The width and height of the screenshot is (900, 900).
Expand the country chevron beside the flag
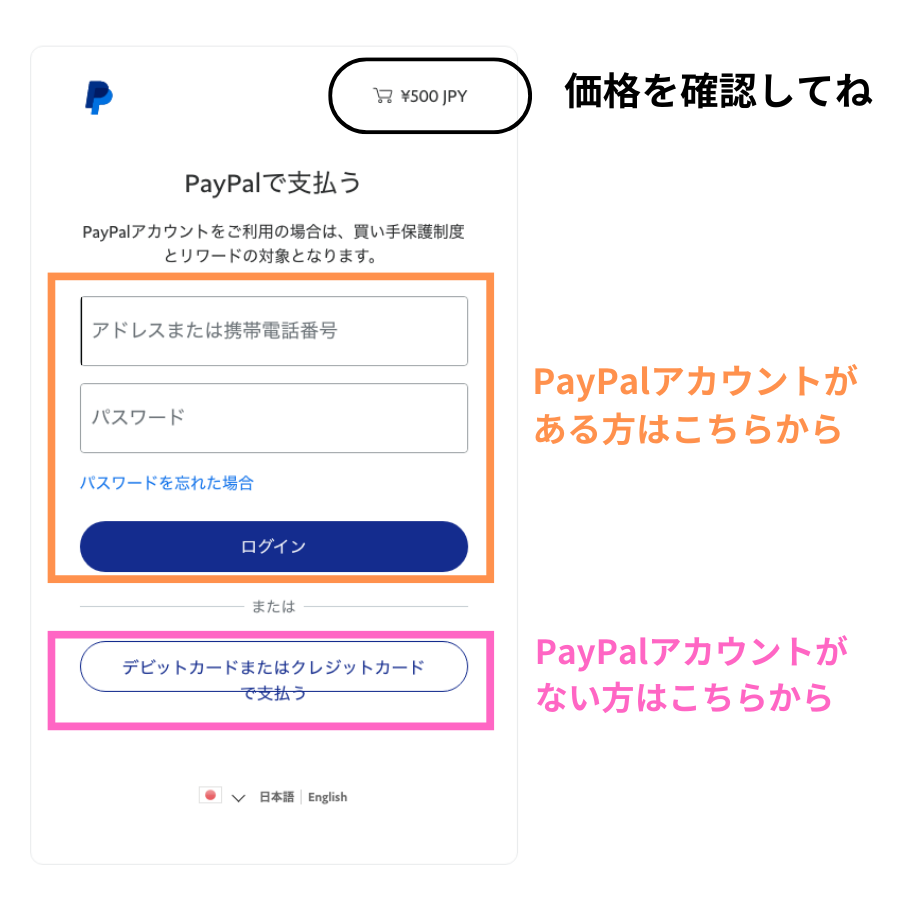coord(238,798)
